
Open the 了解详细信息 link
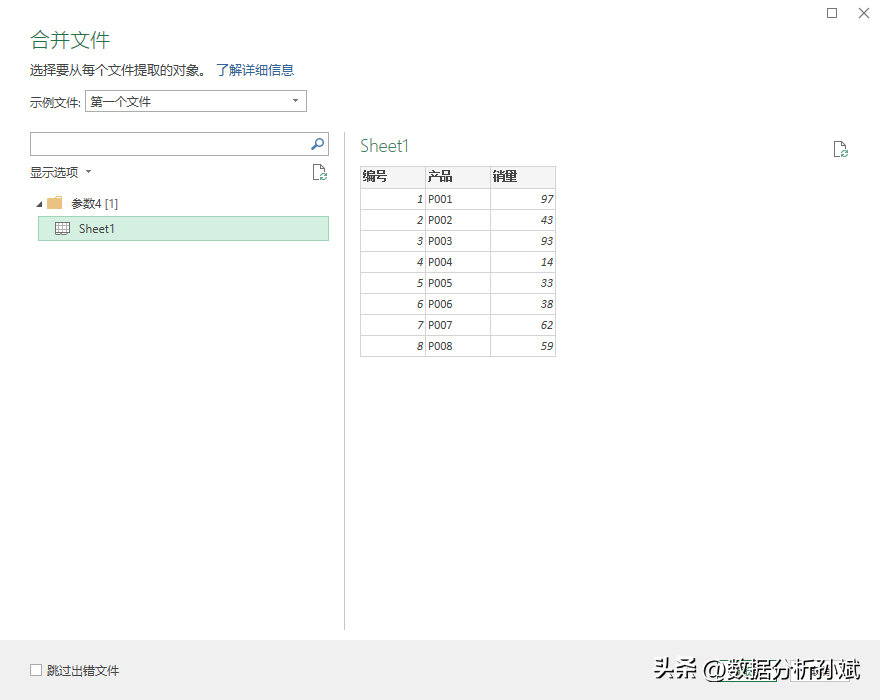pyautogui.click(x=255, y=70)
